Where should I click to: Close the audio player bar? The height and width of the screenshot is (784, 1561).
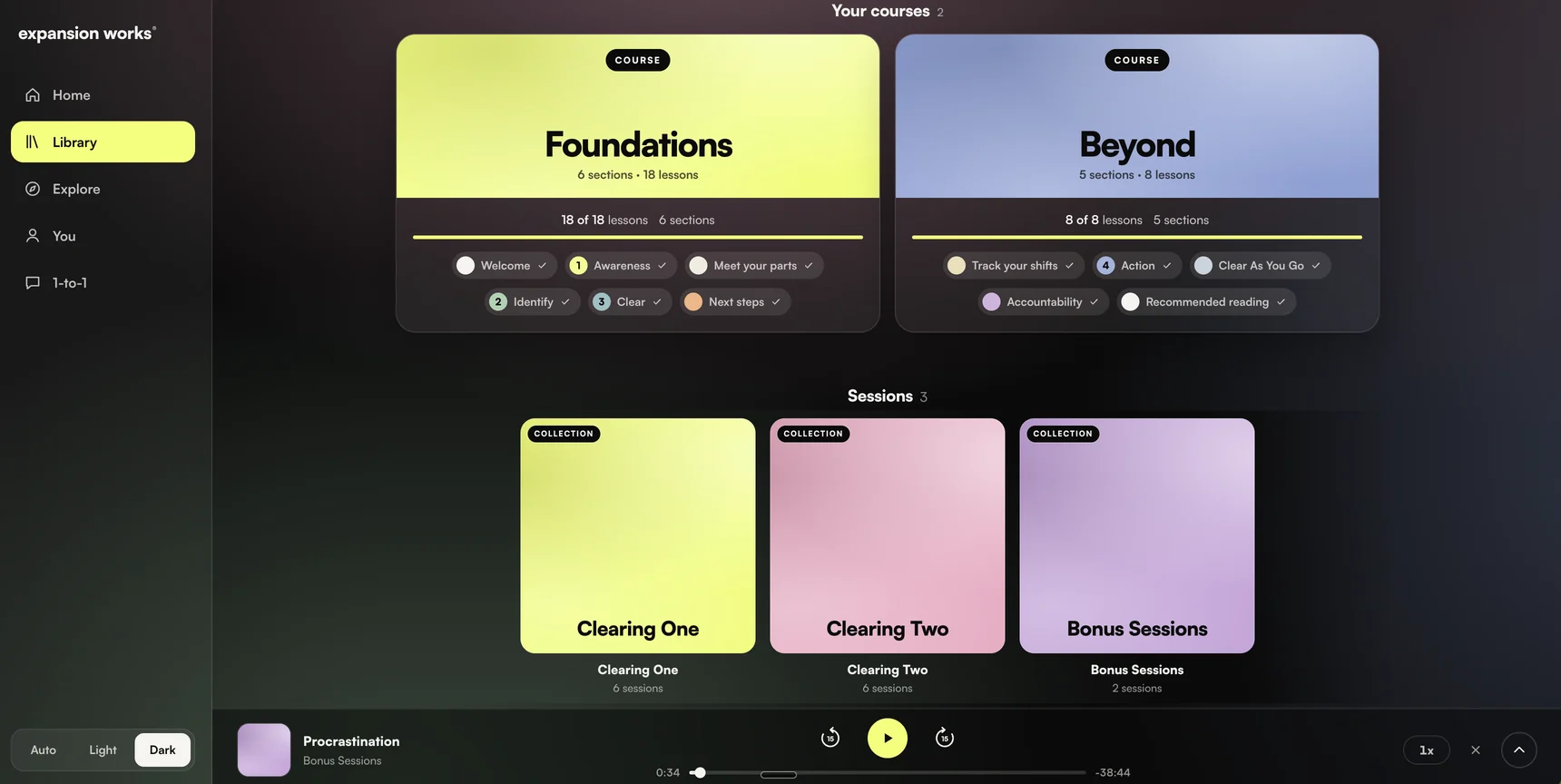point(1476,750)
